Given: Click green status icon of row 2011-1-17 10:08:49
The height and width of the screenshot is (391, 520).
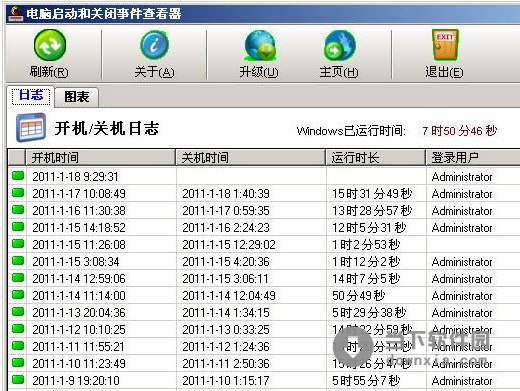Looking at the screenshot, I should click(18, 193).
